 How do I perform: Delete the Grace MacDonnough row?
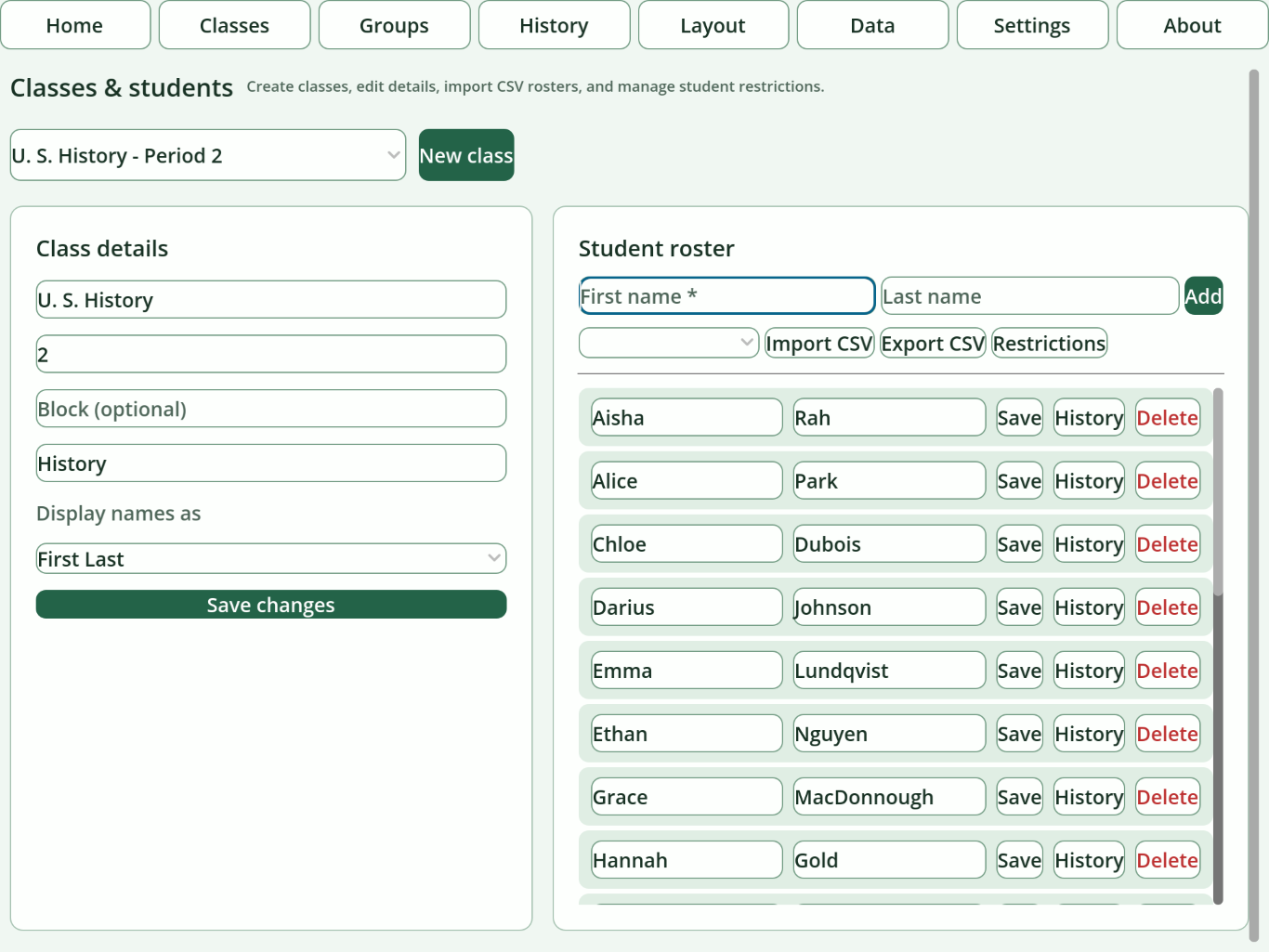click(x=1168, y=797)
